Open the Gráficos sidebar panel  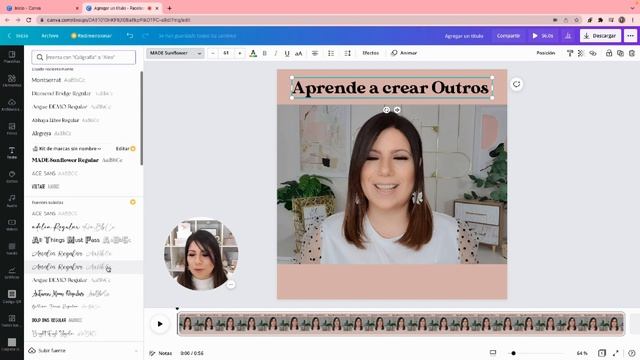(12, 272)
